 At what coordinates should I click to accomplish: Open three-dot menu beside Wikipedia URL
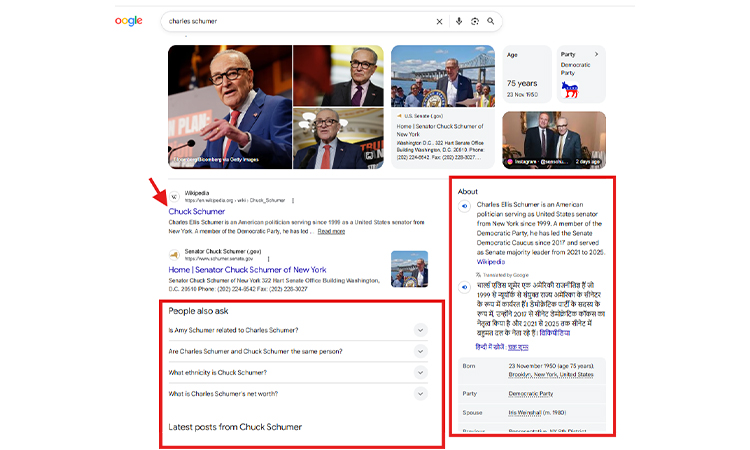click(x=293, y=200)
